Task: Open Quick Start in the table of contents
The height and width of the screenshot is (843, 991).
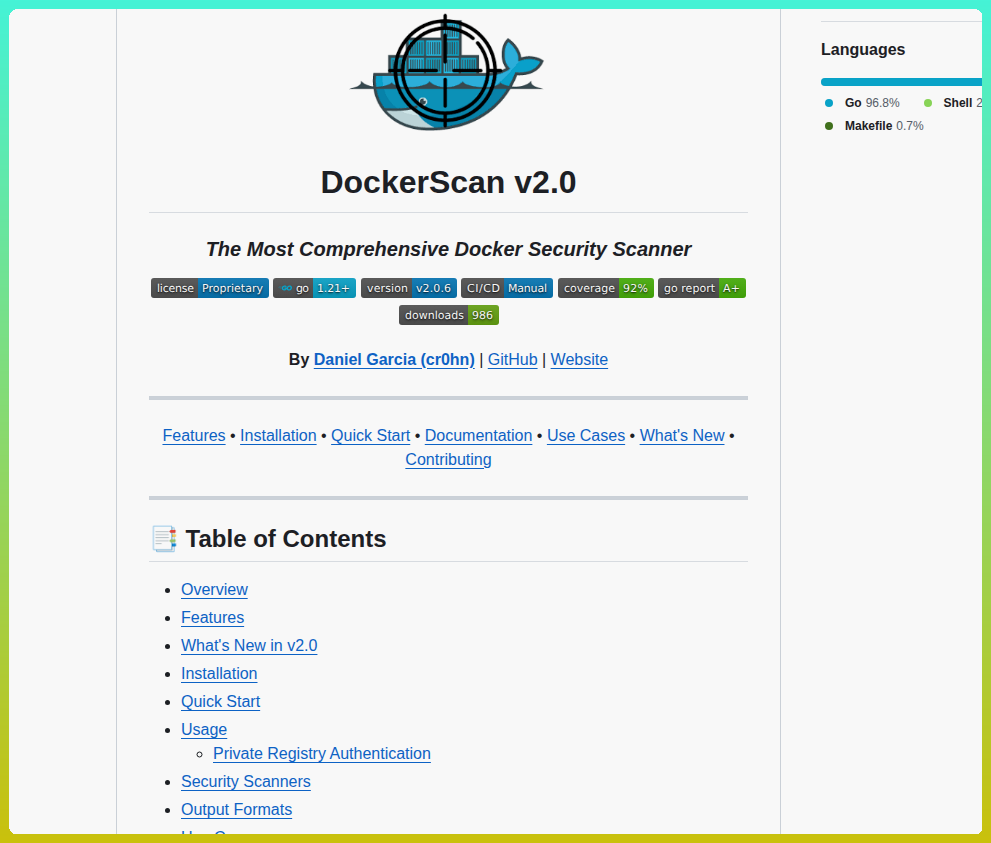Action: [x=221, y=701]
